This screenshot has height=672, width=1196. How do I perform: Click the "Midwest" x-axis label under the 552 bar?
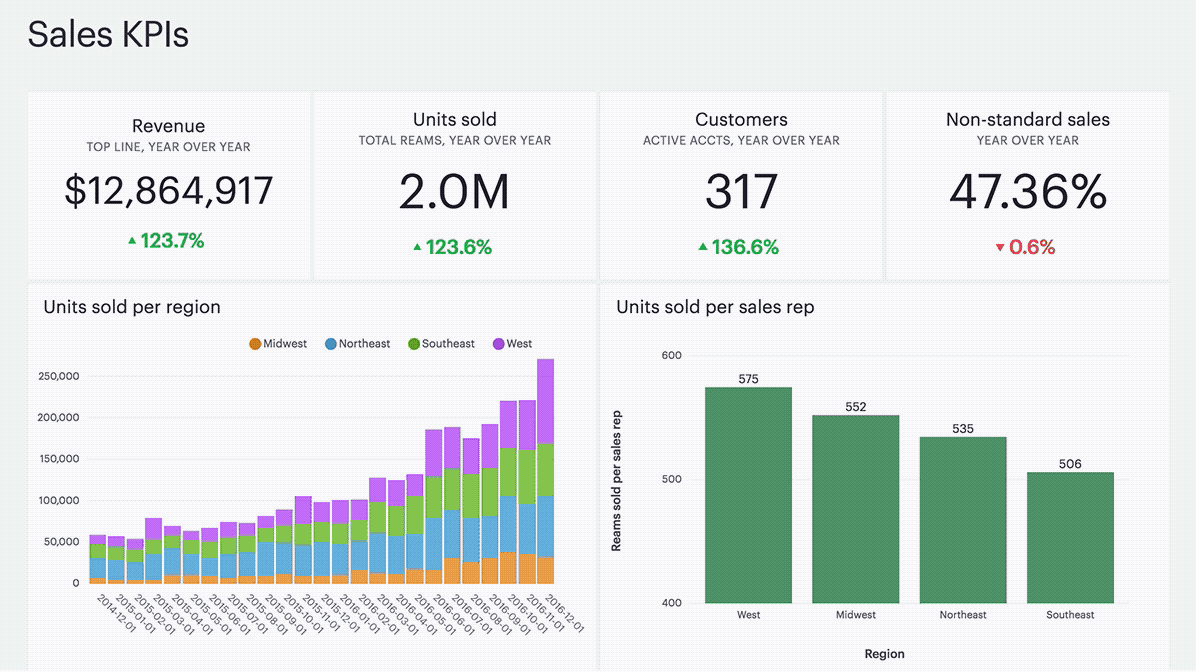[x=856, y=615]
